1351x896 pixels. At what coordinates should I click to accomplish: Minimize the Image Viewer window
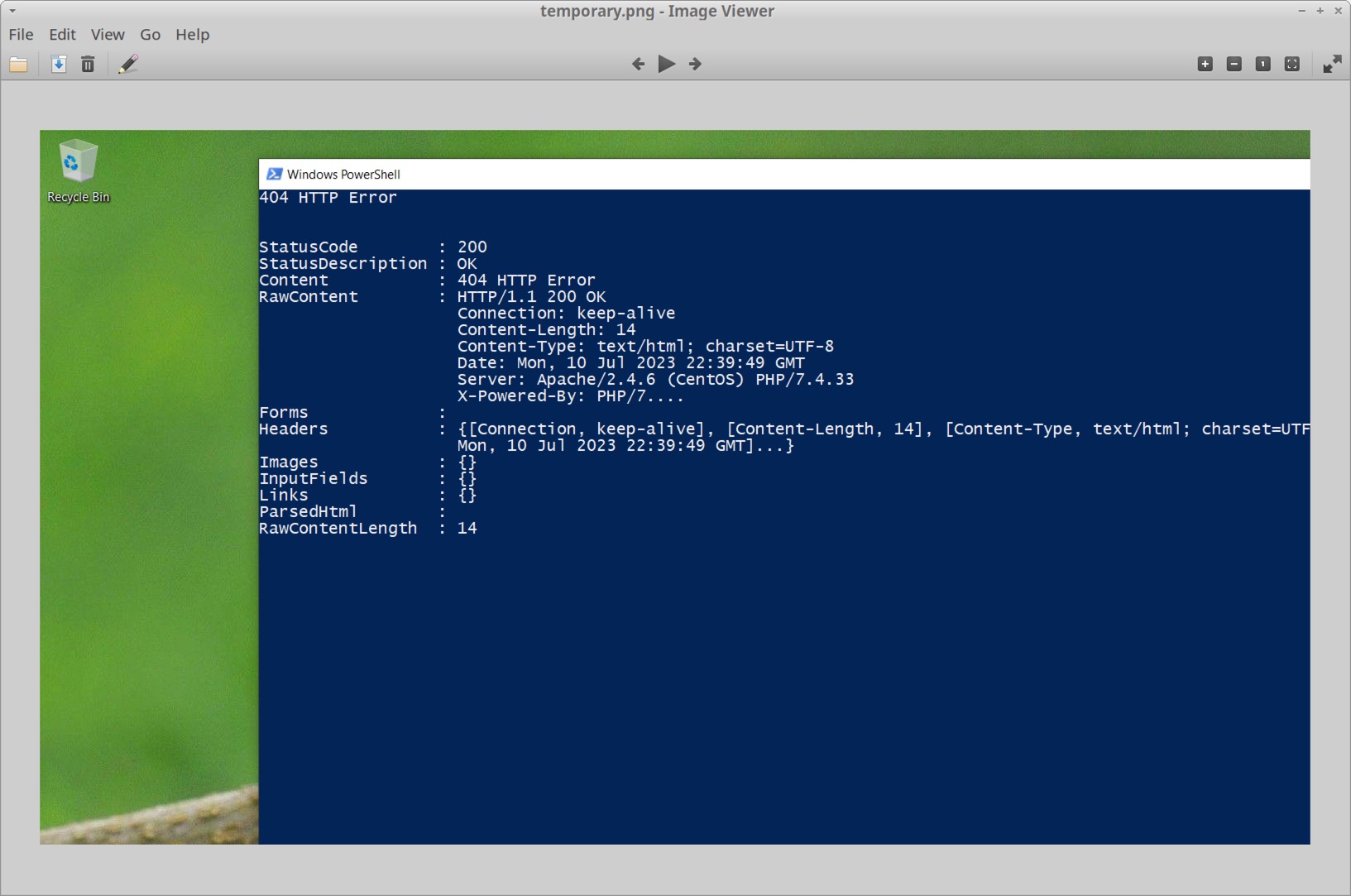click(1301, 11)
